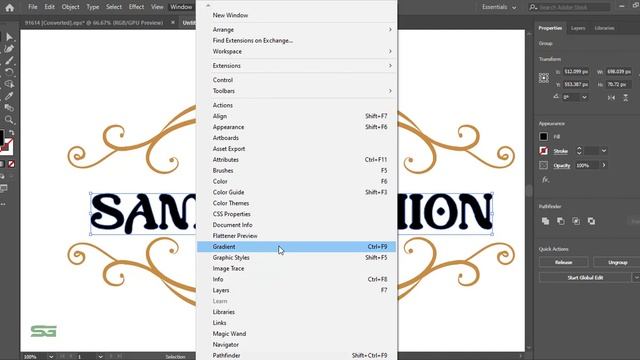
Task: Click Pathfinder Intersect icon
Action: [576, 221]
